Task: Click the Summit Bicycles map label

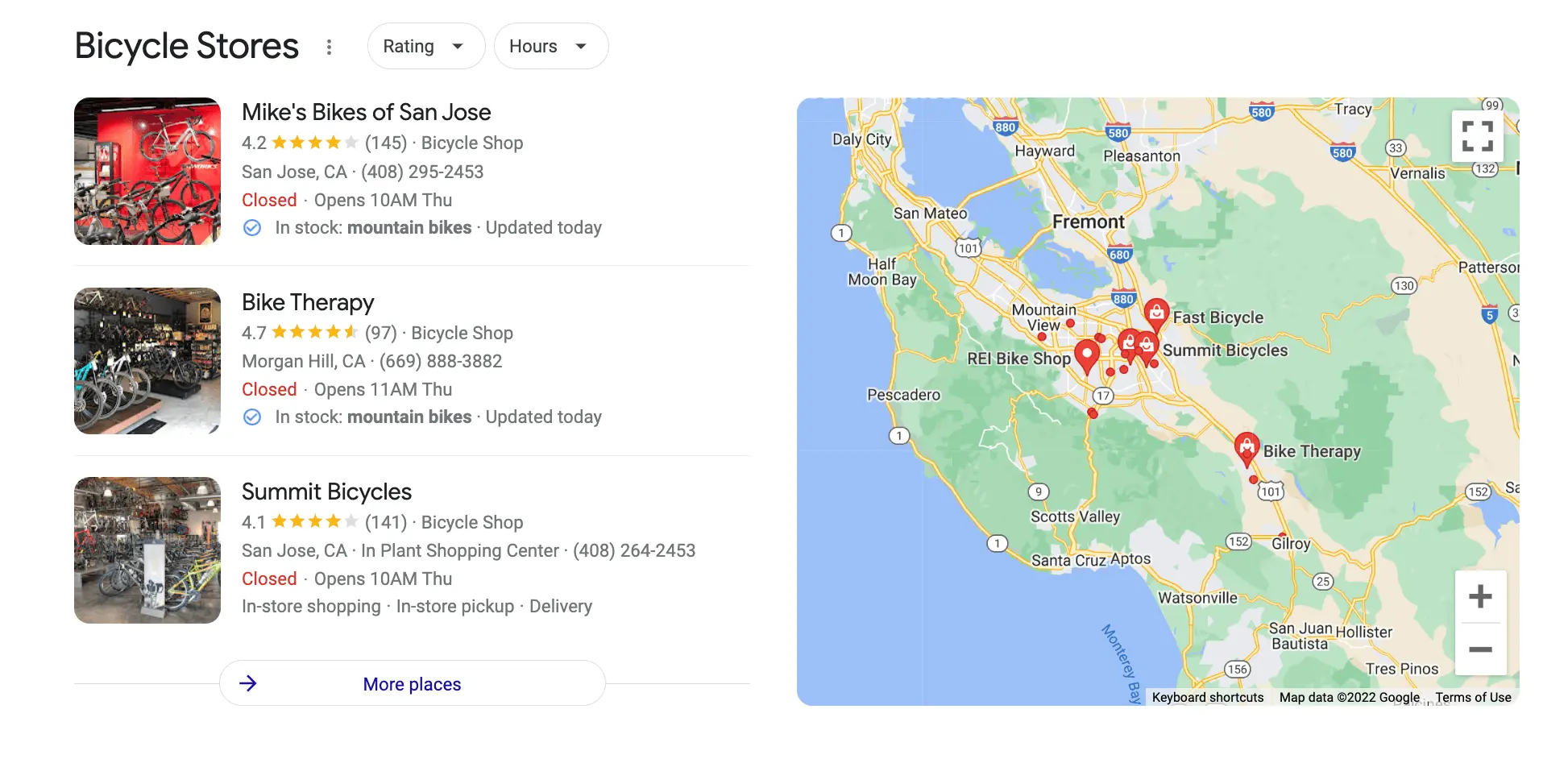Action: pyautogui.click(x=1225, y=350)
